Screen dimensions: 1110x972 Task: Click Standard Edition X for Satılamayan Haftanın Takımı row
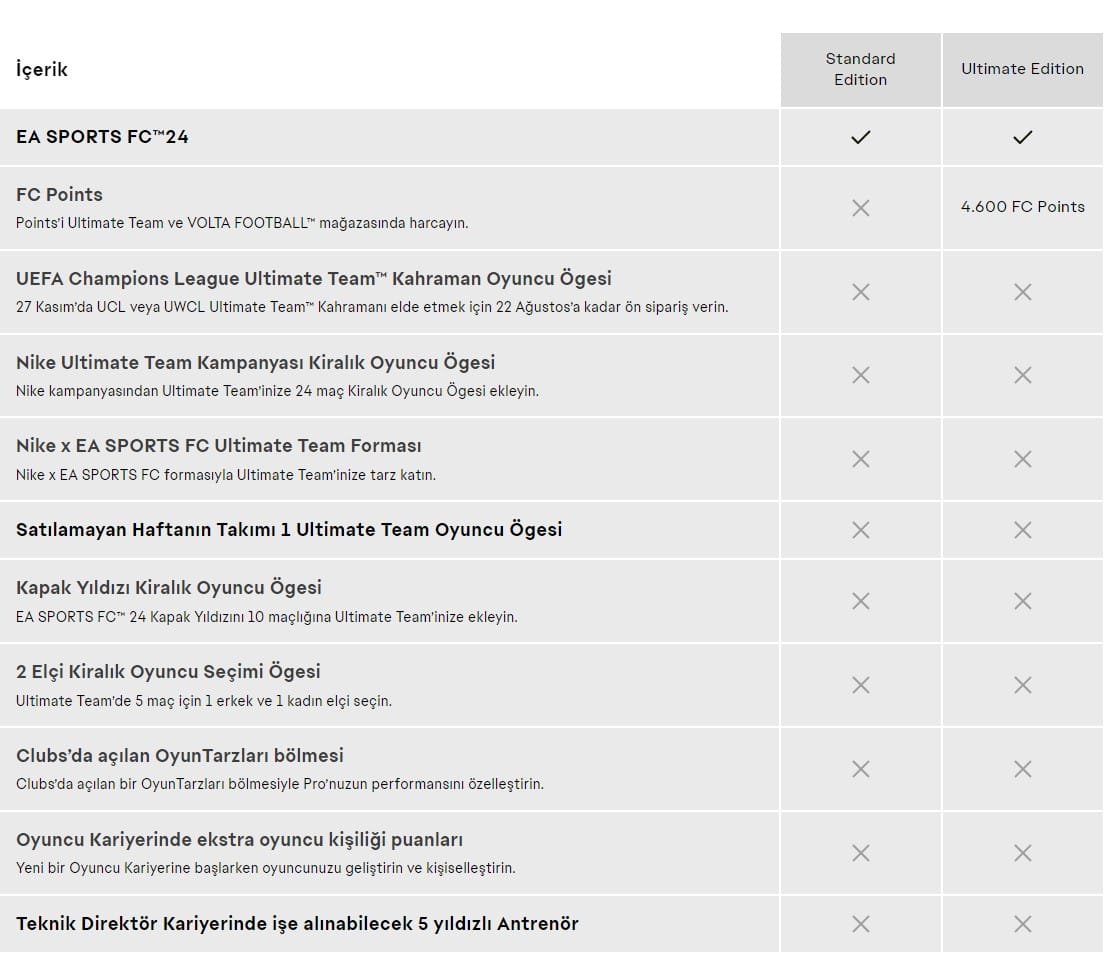(860, 530)
